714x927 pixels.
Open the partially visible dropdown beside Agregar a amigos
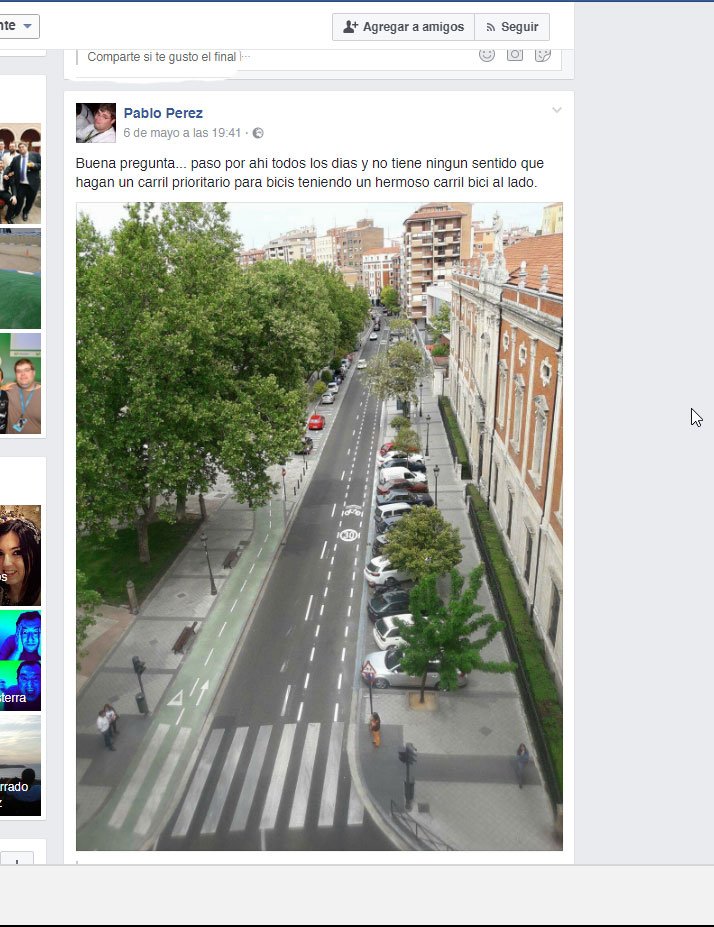(x=20, y=26)
